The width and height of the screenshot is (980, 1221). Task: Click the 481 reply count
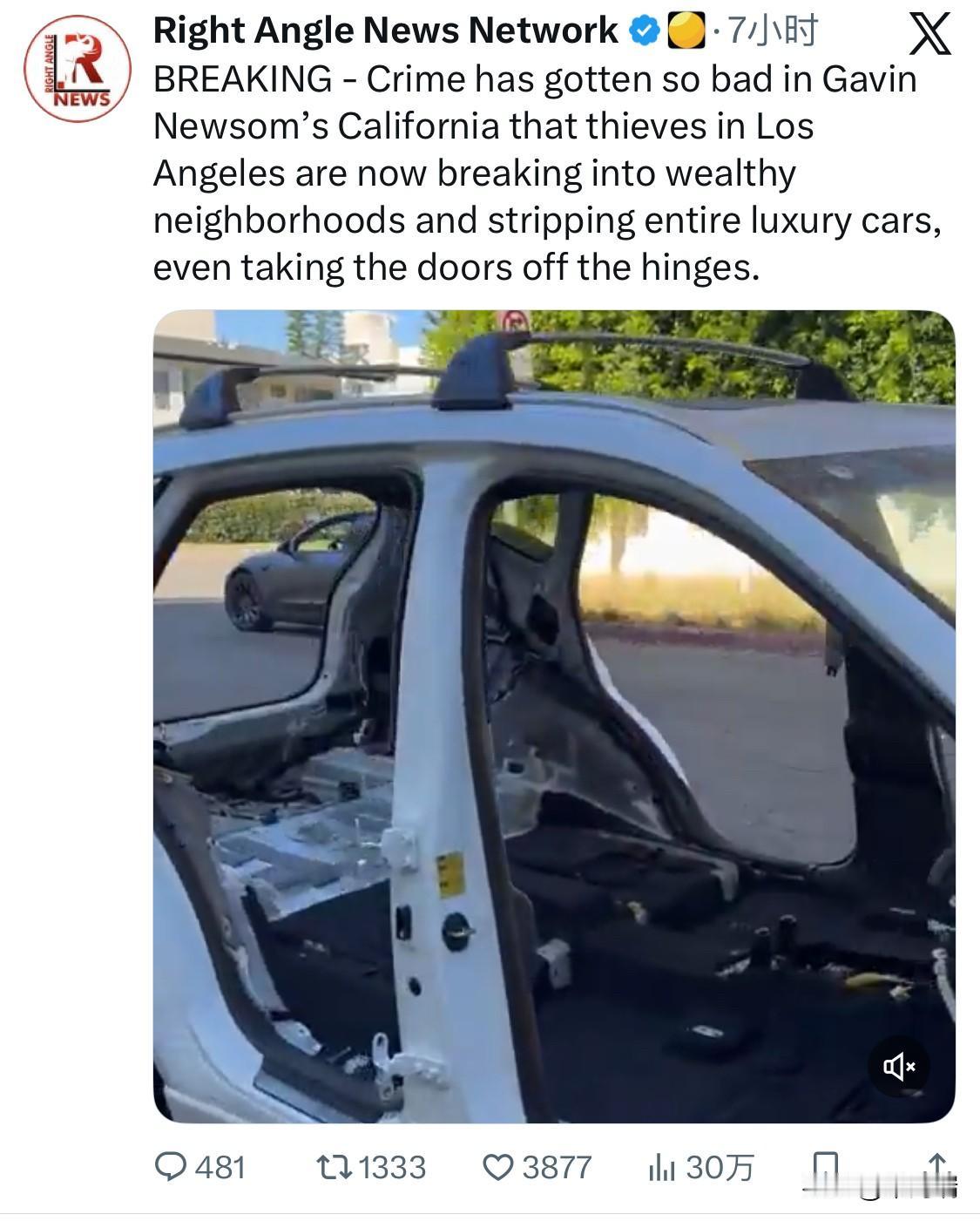(x=220, y=1167)
